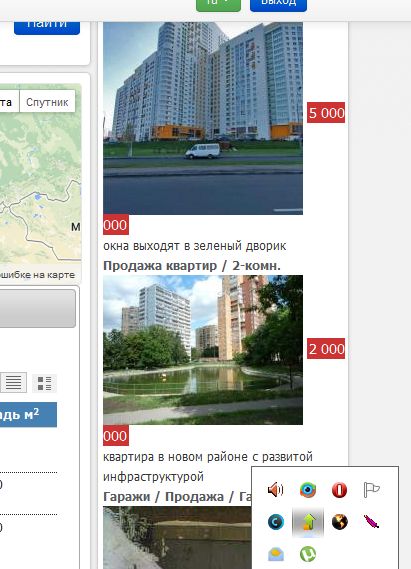Sort by the площадь м² column header

pyautogui.click(x=28, y=414)
